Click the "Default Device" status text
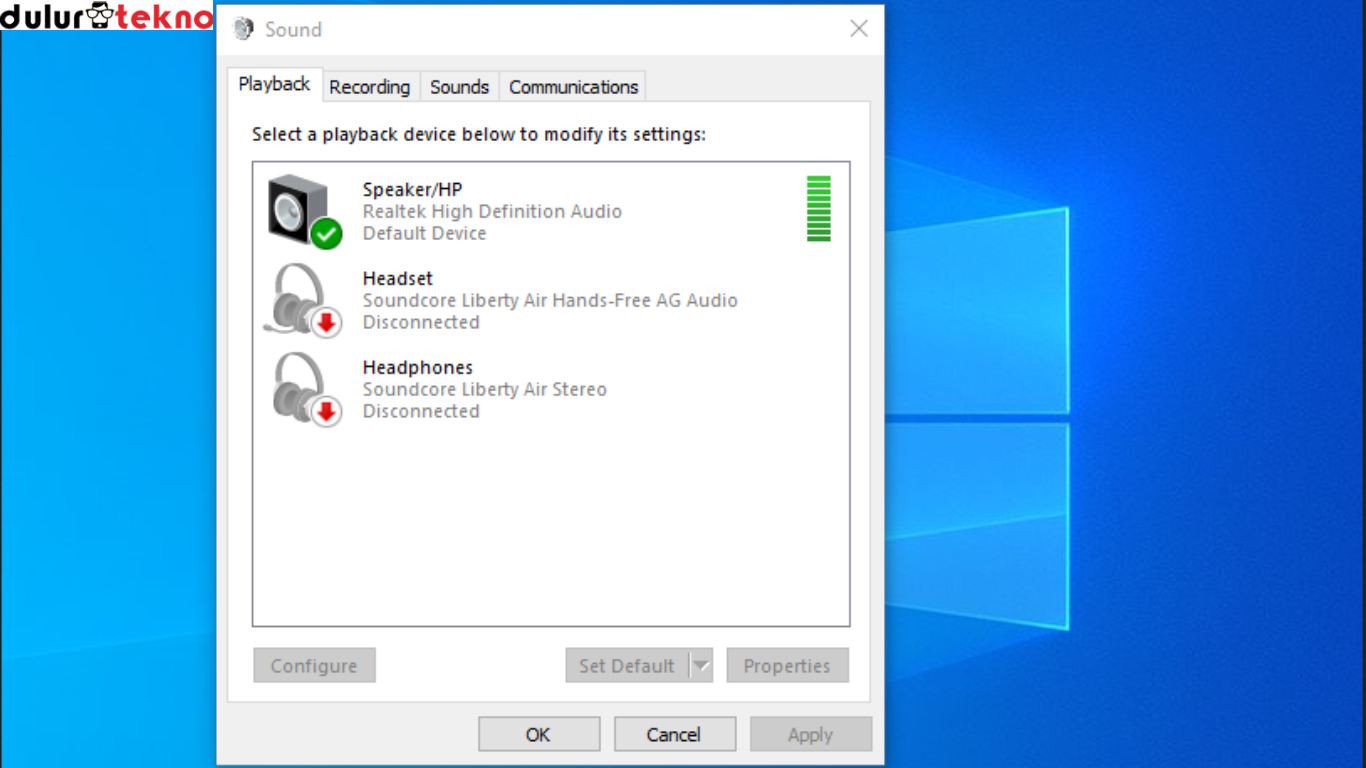The width and height of the screenshot is (1366, 768). point(424,233)
